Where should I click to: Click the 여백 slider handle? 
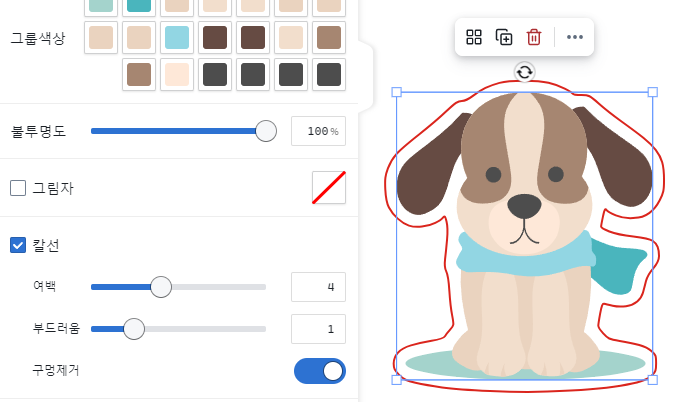click(x=161, y=287)
